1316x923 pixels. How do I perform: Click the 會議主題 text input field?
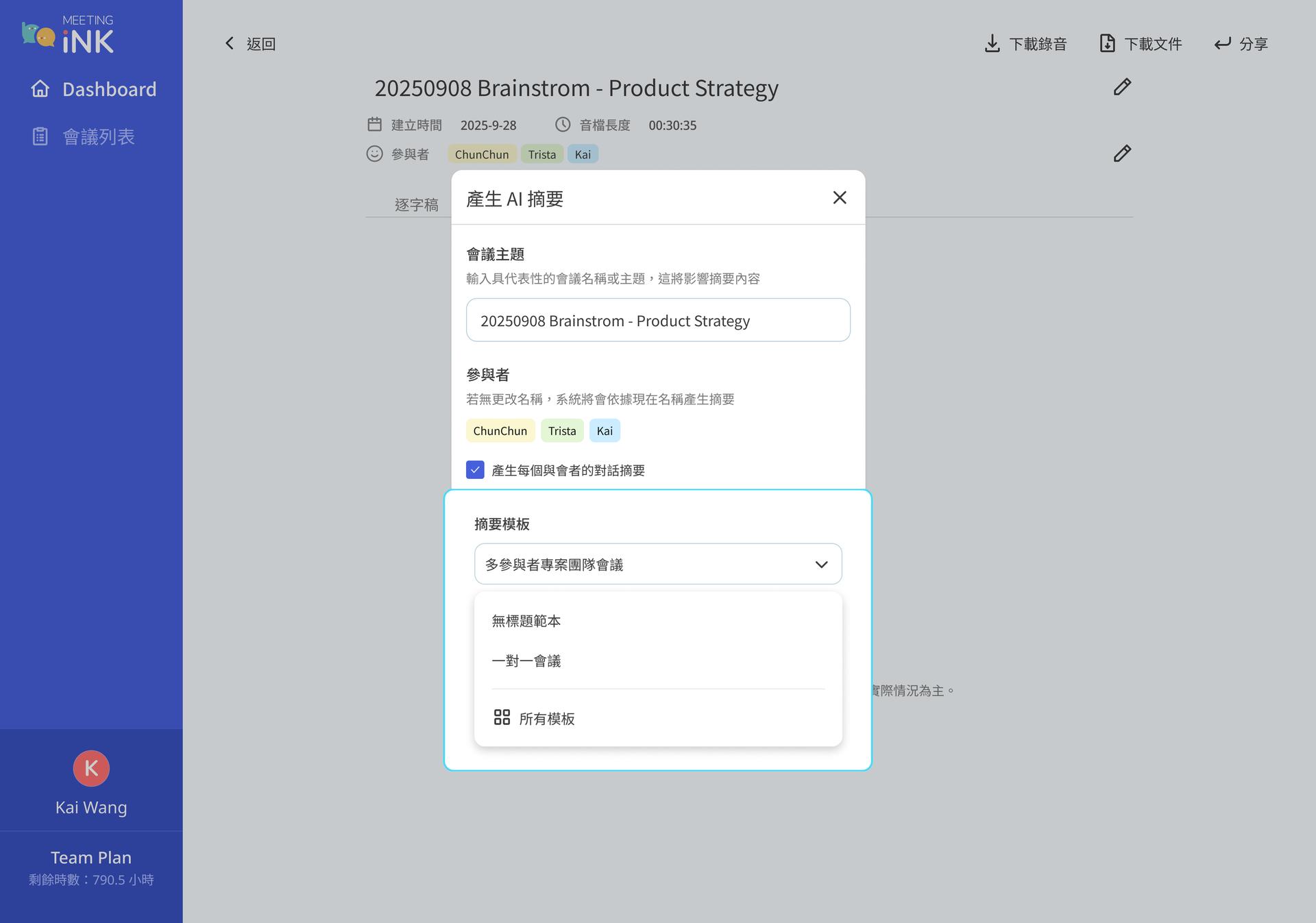pos(658,321)
